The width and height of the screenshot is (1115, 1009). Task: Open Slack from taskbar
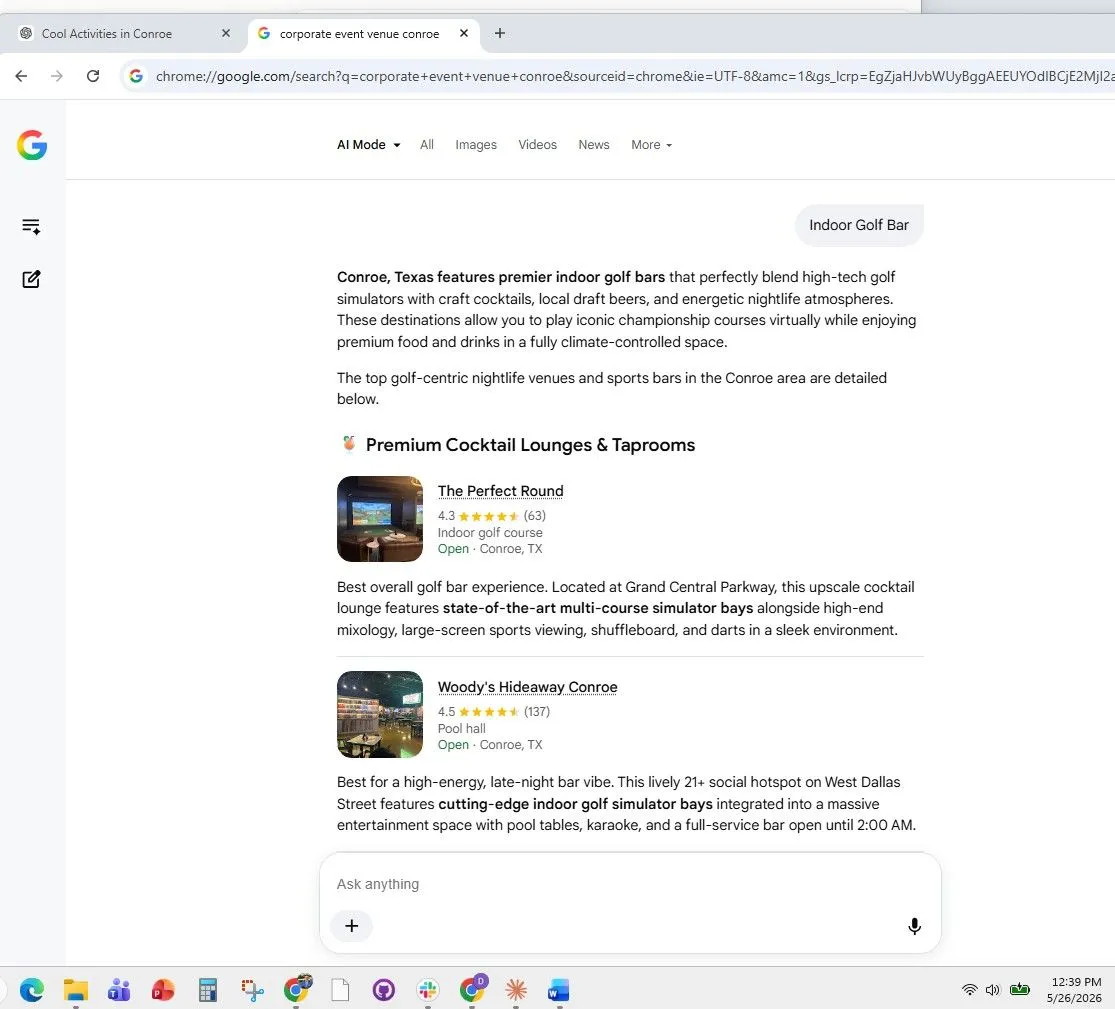[428, 990]
